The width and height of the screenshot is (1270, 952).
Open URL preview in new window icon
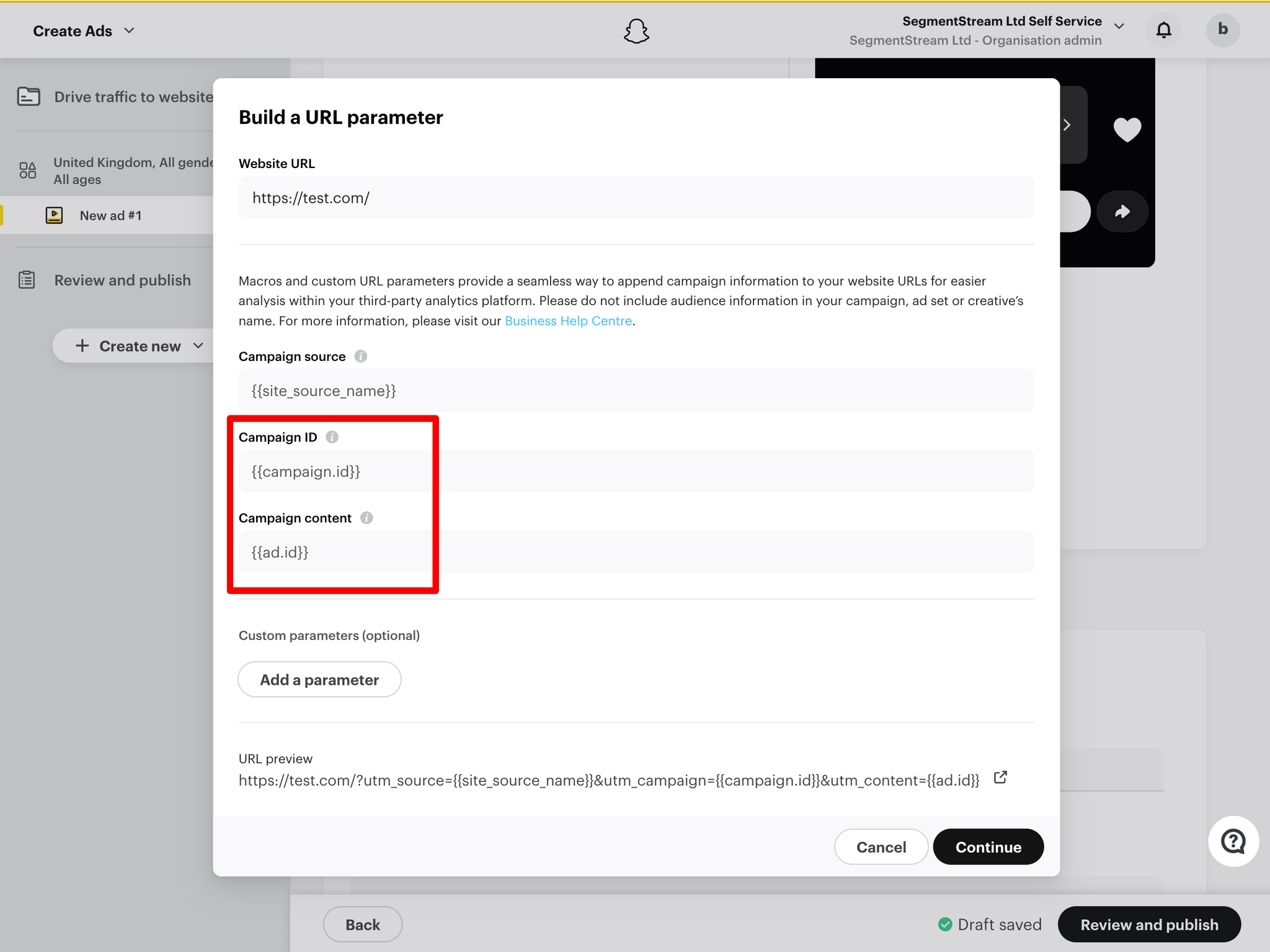tap(1000, 777)
